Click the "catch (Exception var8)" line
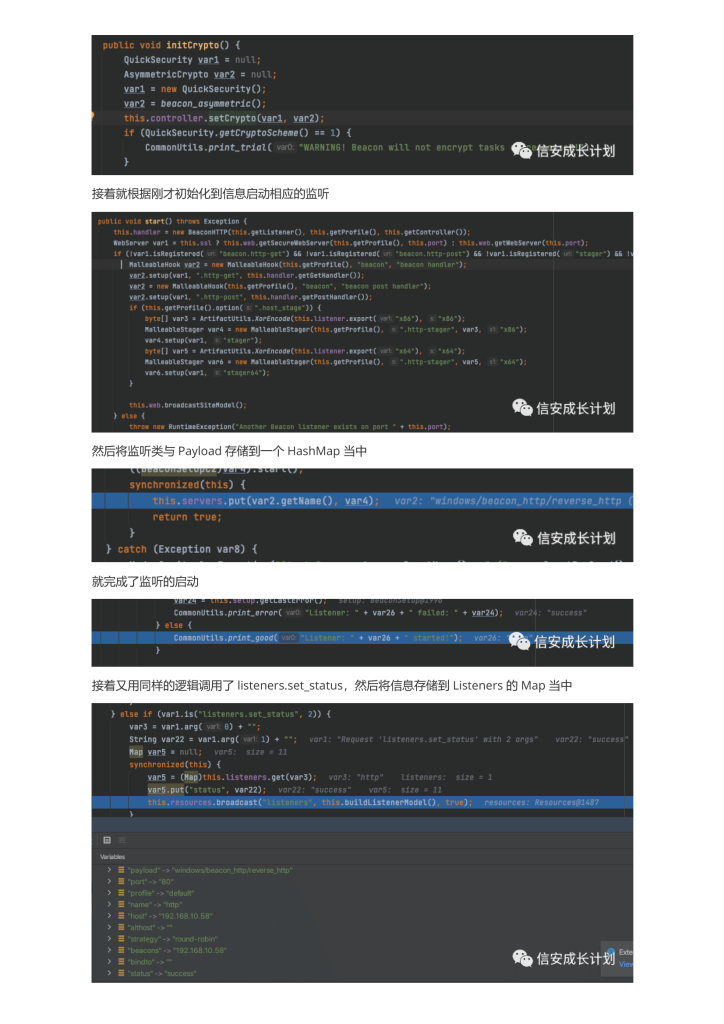 click(181, 549)
